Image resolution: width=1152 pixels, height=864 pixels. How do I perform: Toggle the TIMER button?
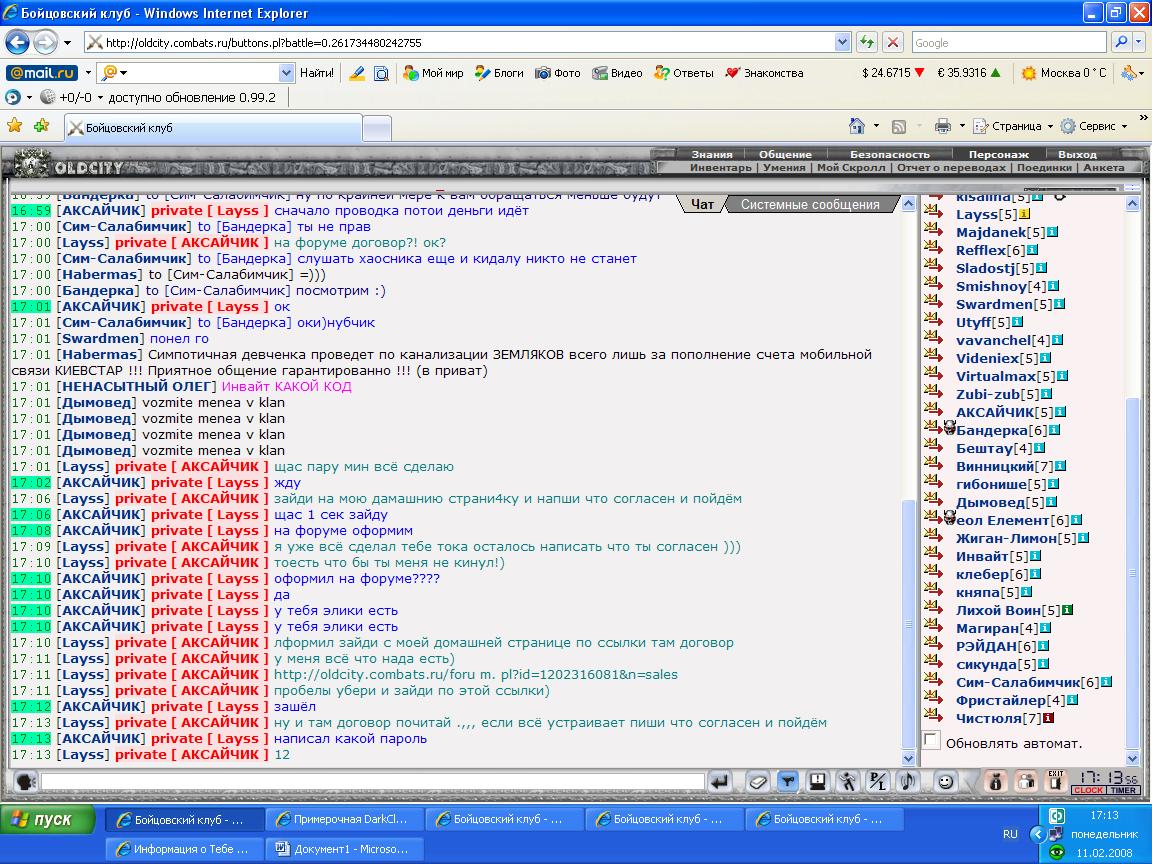click(1123, 791)
